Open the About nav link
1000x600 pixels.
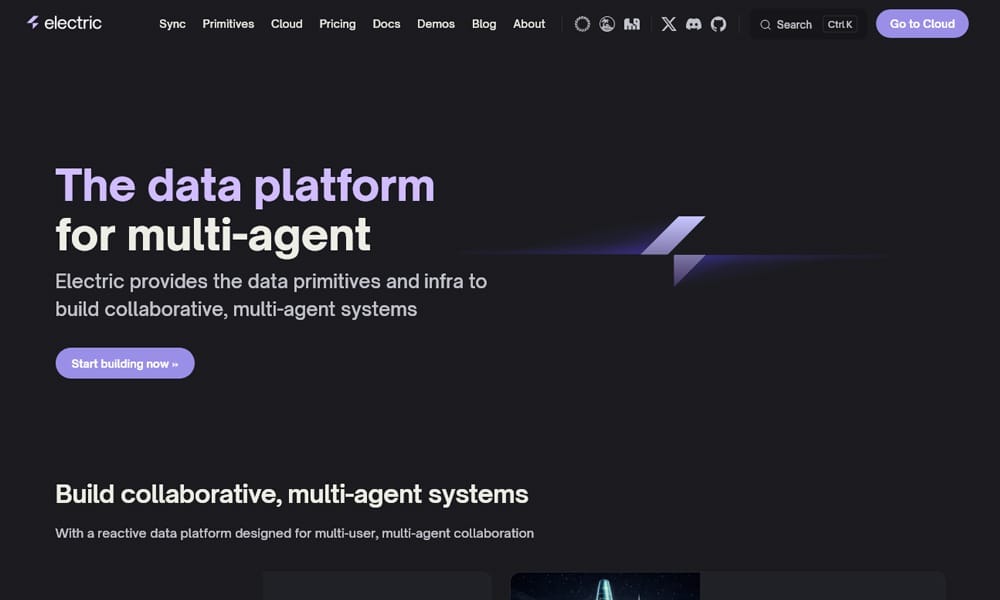tap(529, 24)
